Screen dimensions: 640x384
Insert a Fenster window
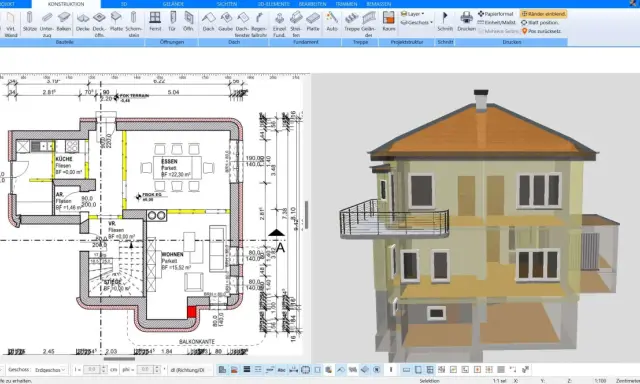[x=155, y=22]
